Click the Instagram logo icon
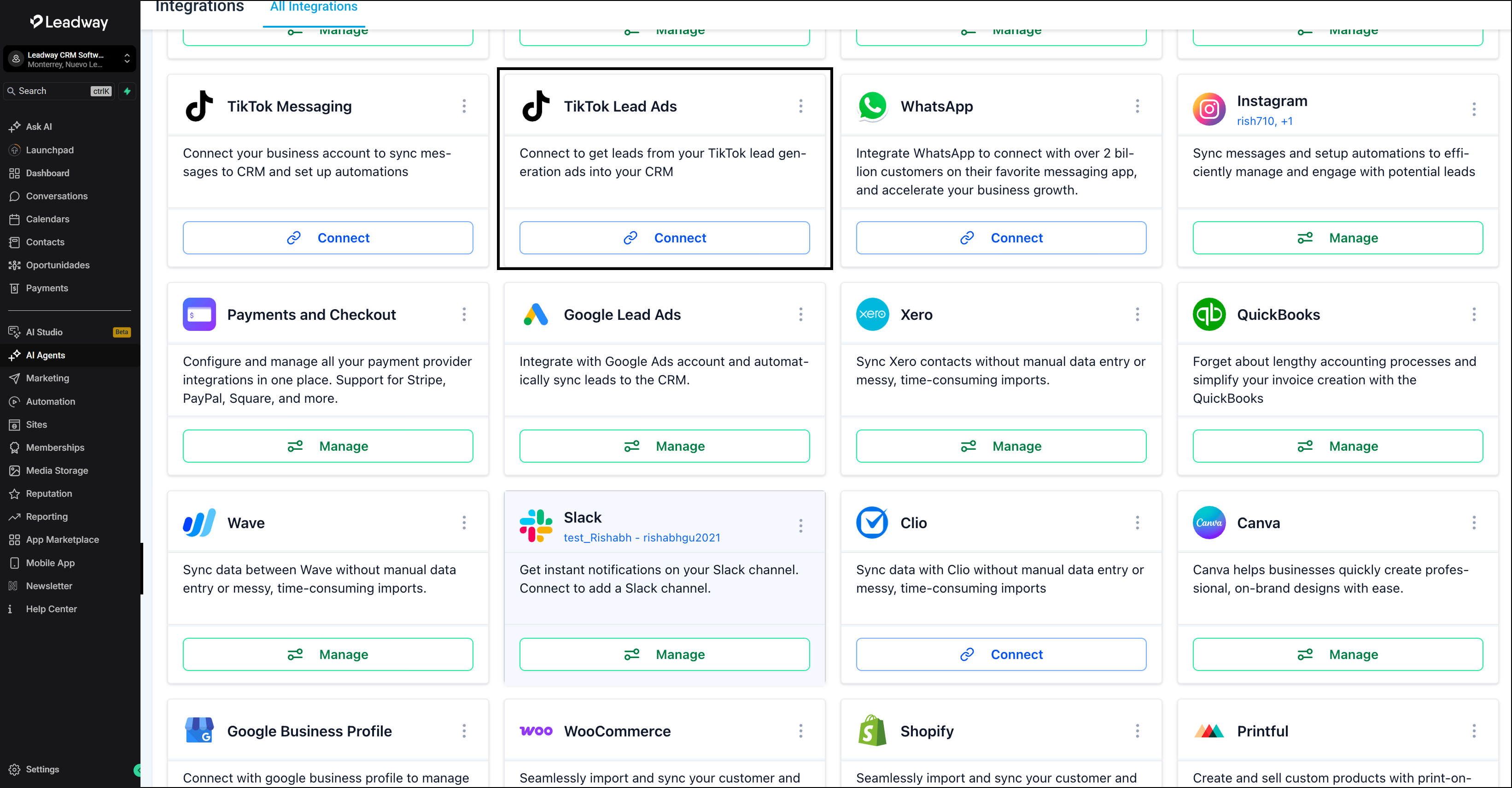1512x788 pixels. point(1209,109)
